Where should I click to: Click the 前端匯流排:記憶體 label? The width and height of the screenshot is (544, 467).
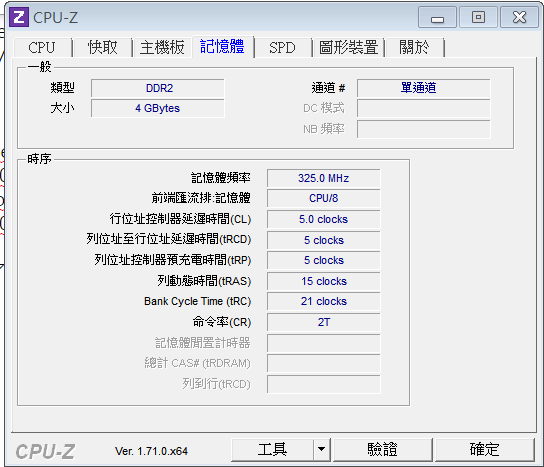pos(201,198)
